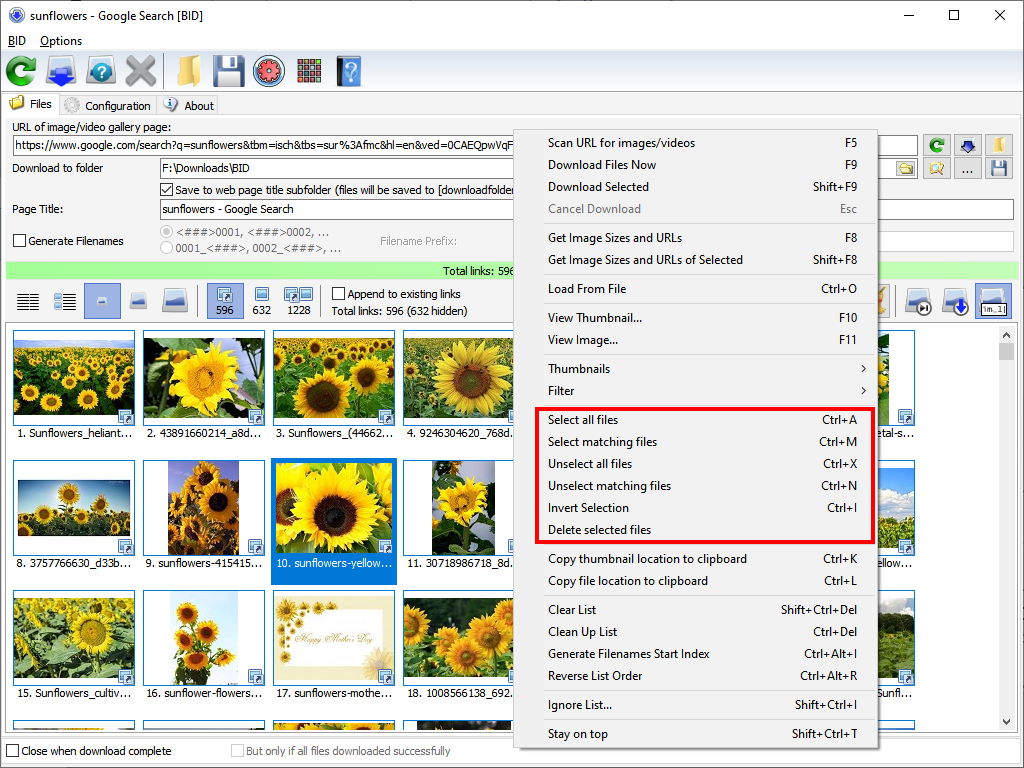The width and height of the screenshot is (1024, 768).
Task: Check Close when download complete
Action: [12, 751]
